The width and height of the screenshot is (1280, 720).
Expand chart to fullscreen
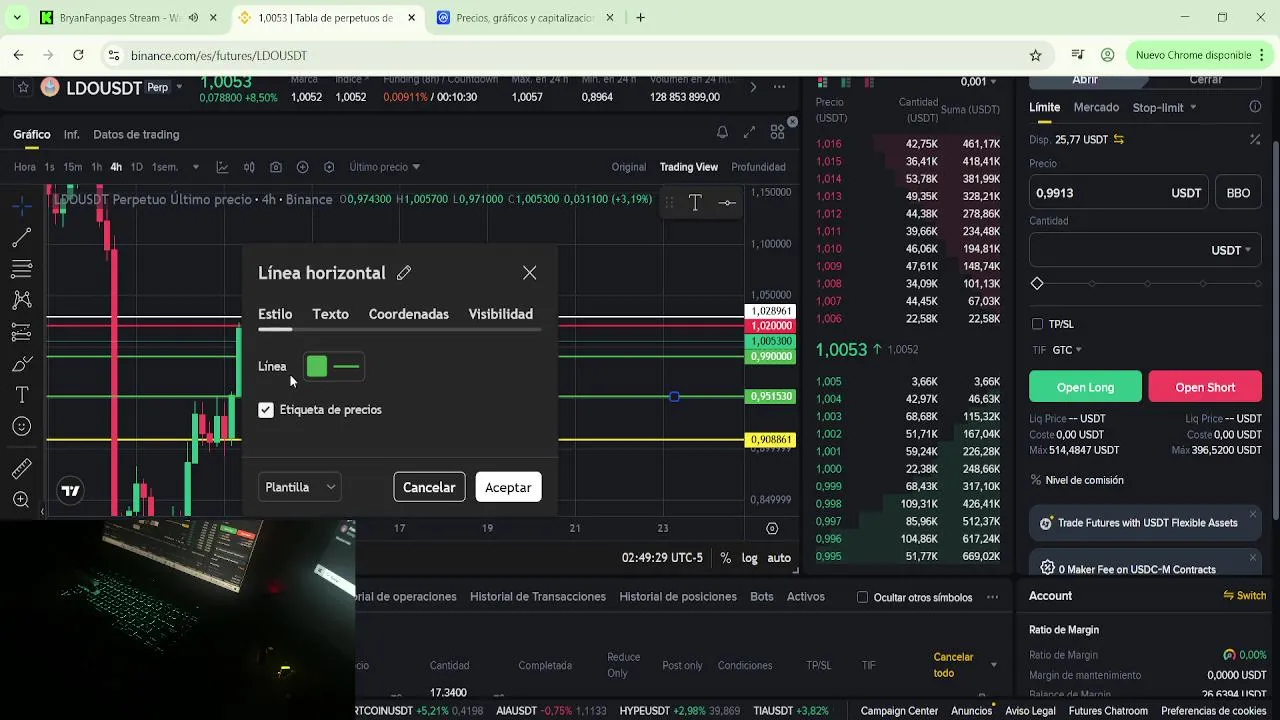click(x=749, y=132)
